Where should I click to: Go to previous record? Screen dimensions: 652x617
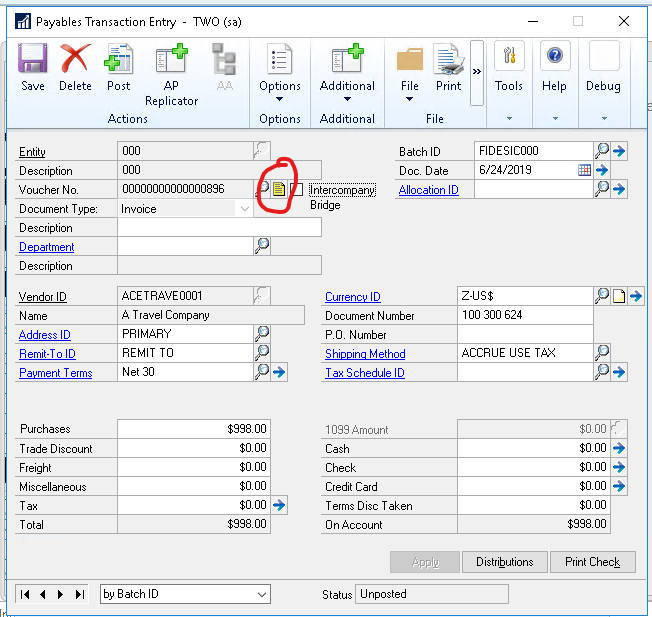point(43,595)
